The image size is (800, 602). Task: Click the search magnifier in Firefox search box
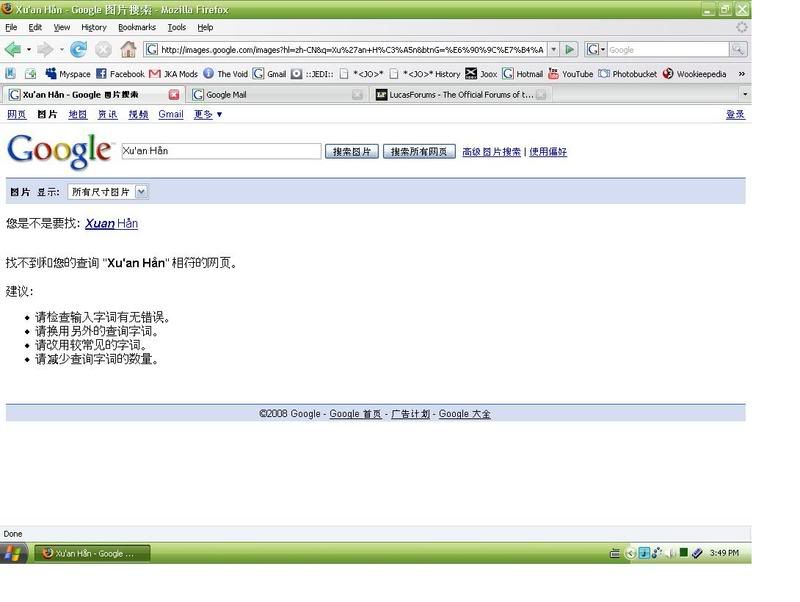[737, 49]
